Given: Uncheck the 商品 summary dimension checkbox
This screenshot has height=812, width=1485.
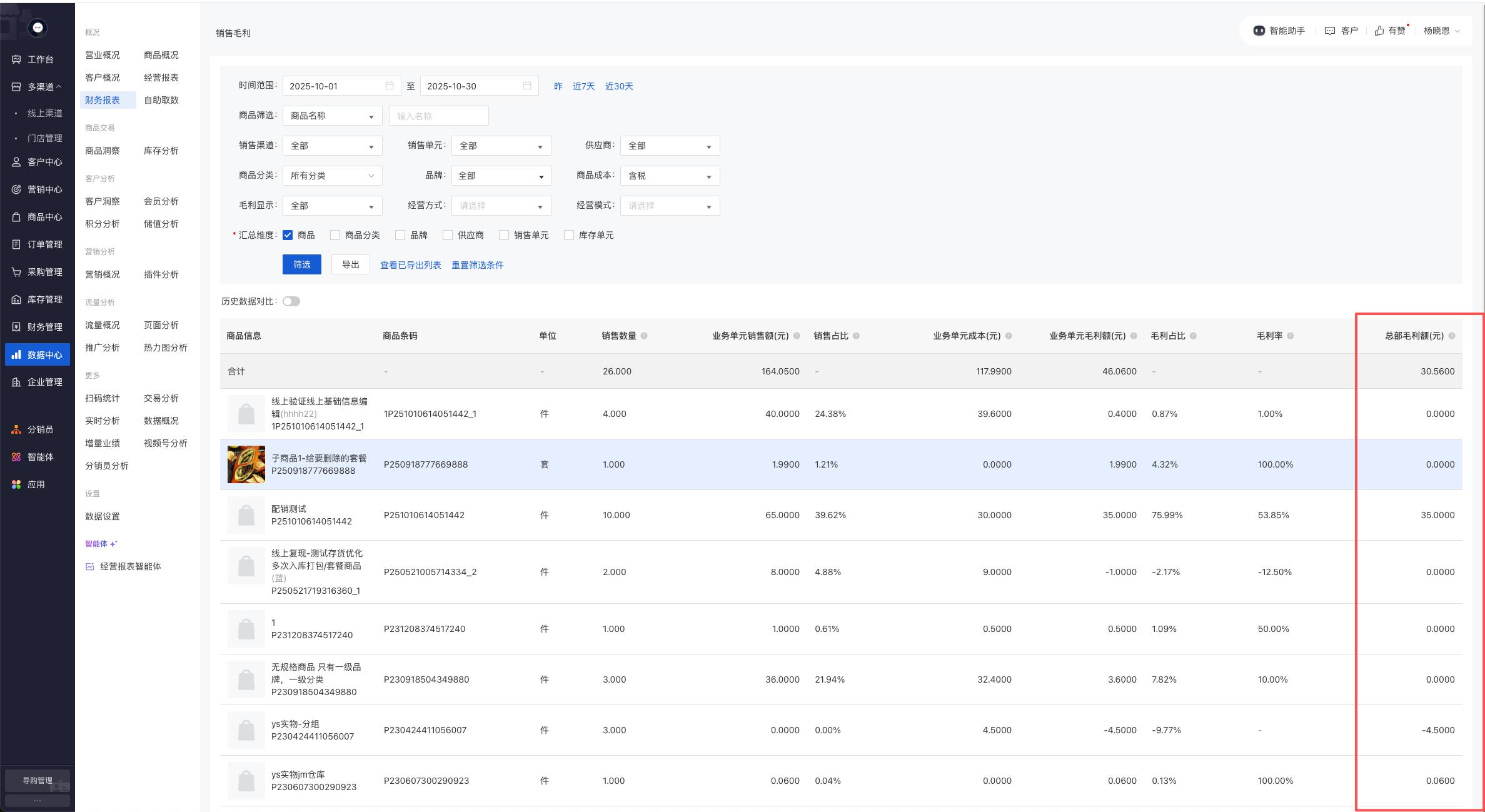Looking at the screenshot, I should pyautogui.click(x=288, y=235).
